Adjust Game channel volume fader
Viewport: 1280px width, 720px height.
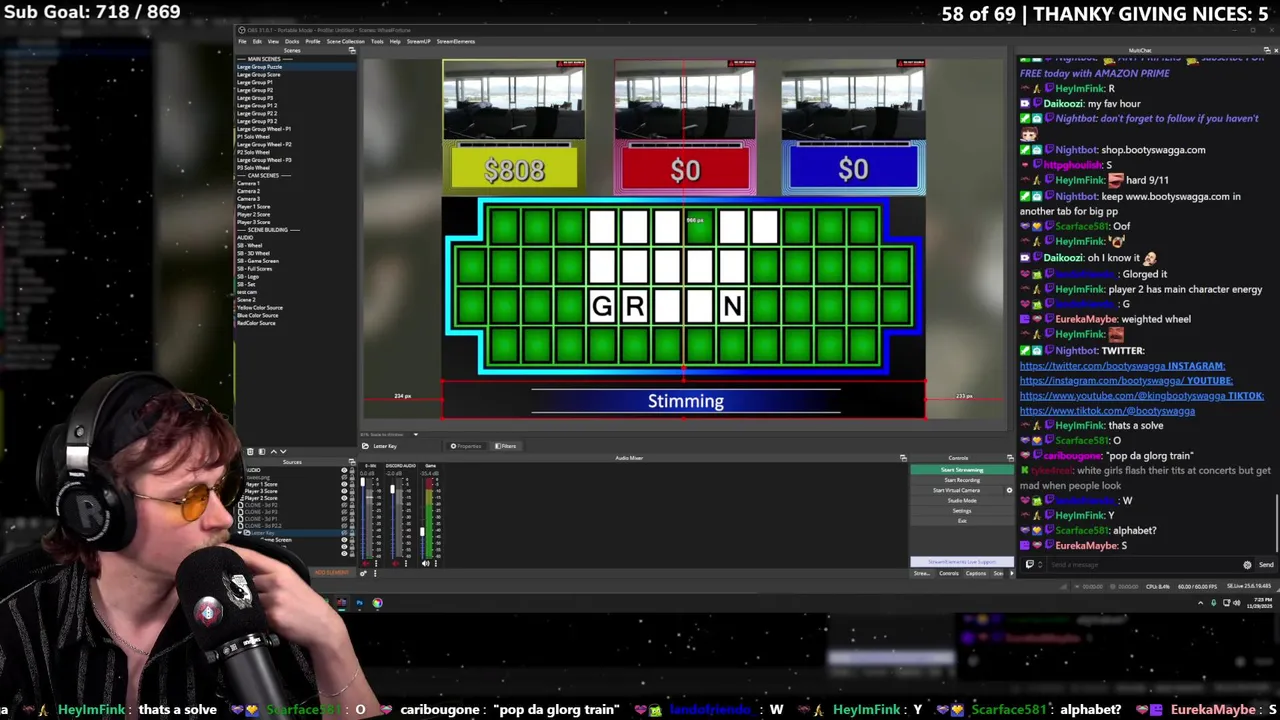tap(422, 531)
